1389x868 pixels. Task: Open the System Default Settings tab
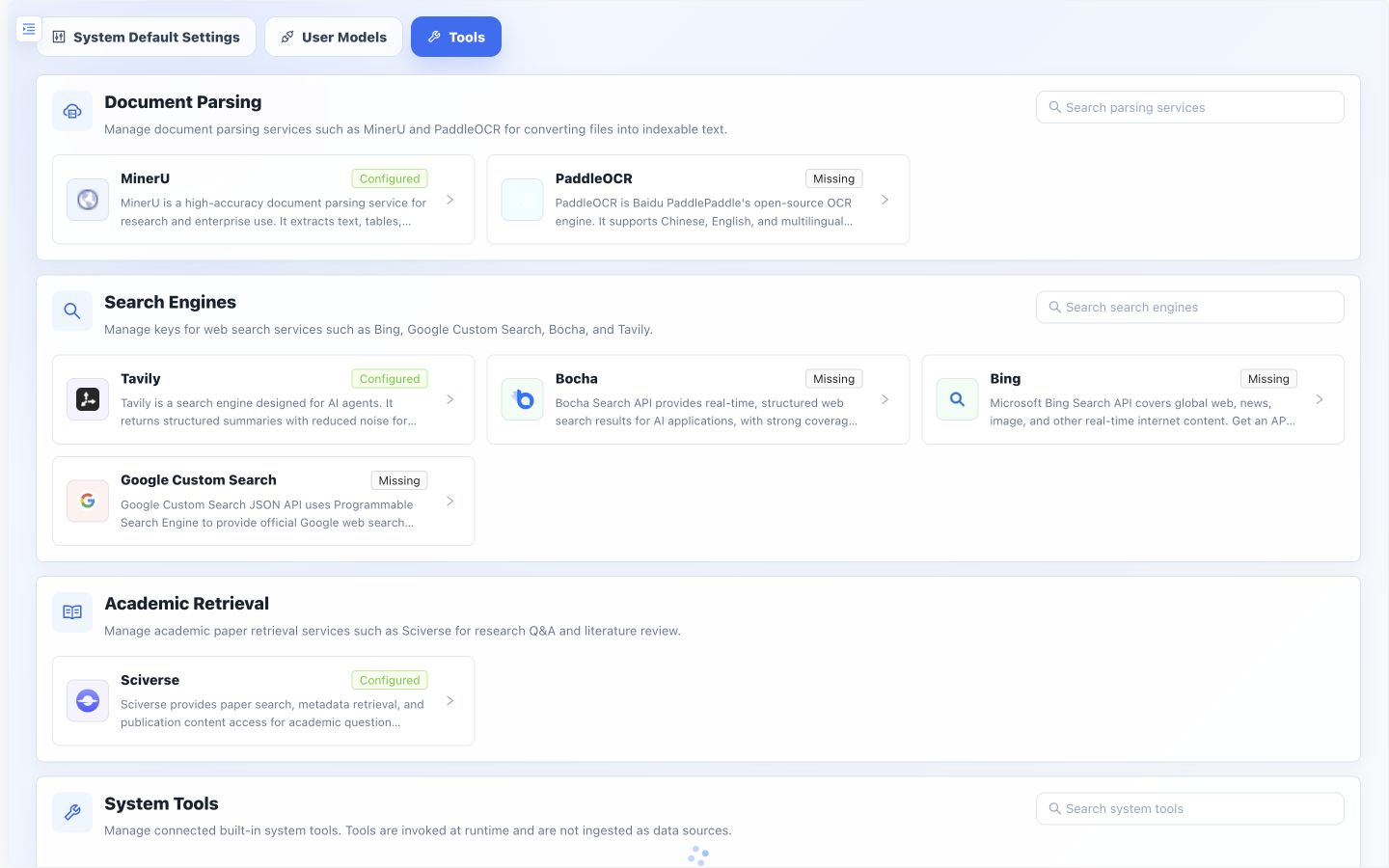[147, 37]
